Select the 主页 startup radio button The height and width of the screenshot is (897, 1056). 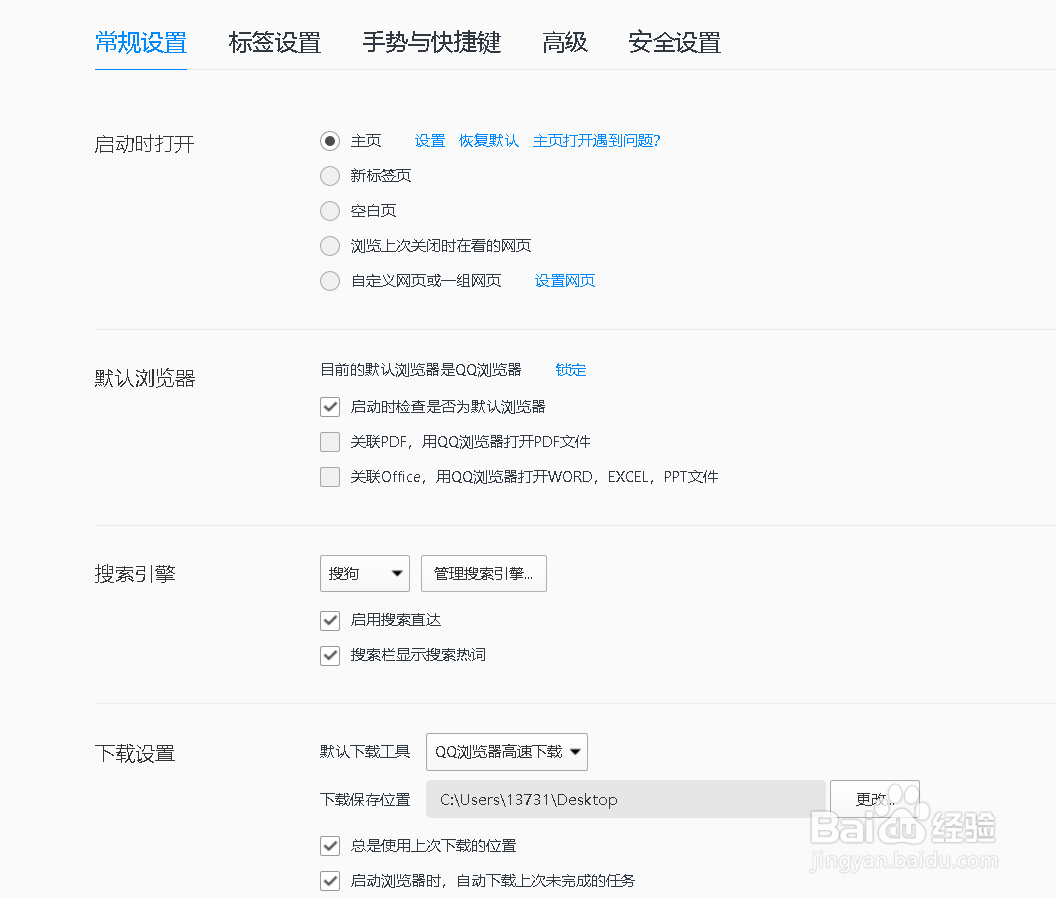click(330, 141)
